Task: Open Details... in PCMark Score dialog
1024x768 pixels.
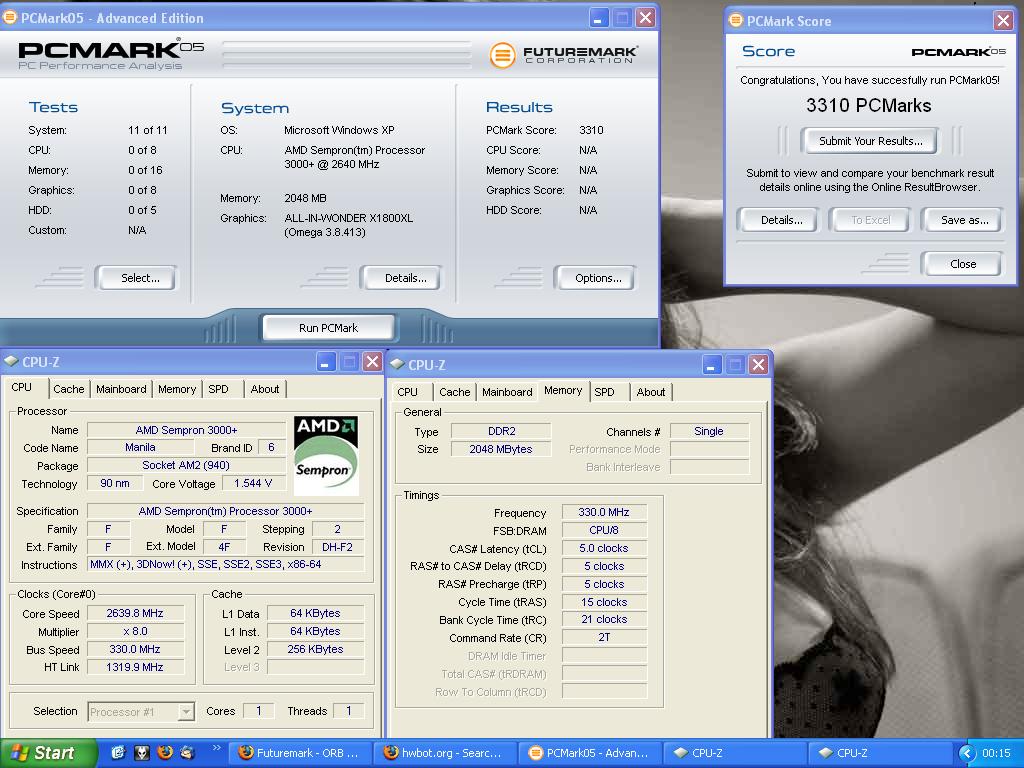Action: click(778, 220)
